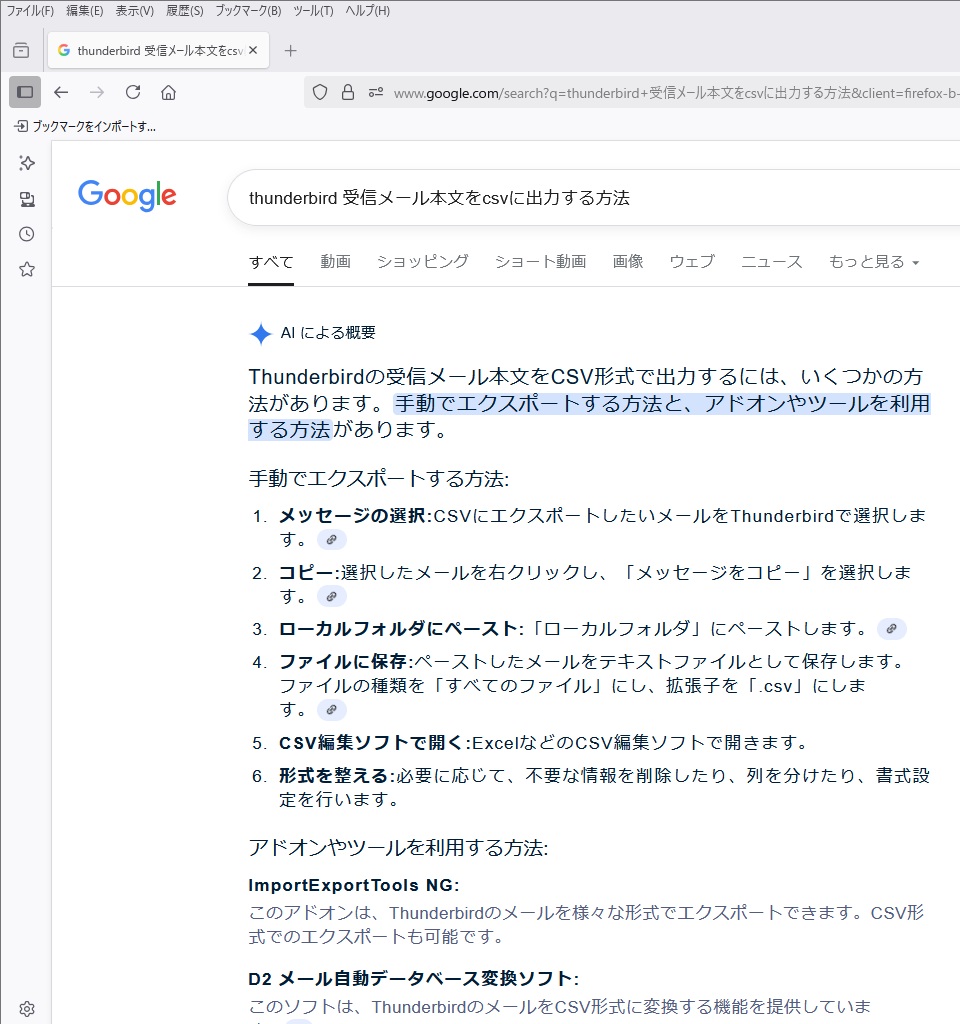
Task: Open a new tab with plus button
Action: tap(291, 50)
